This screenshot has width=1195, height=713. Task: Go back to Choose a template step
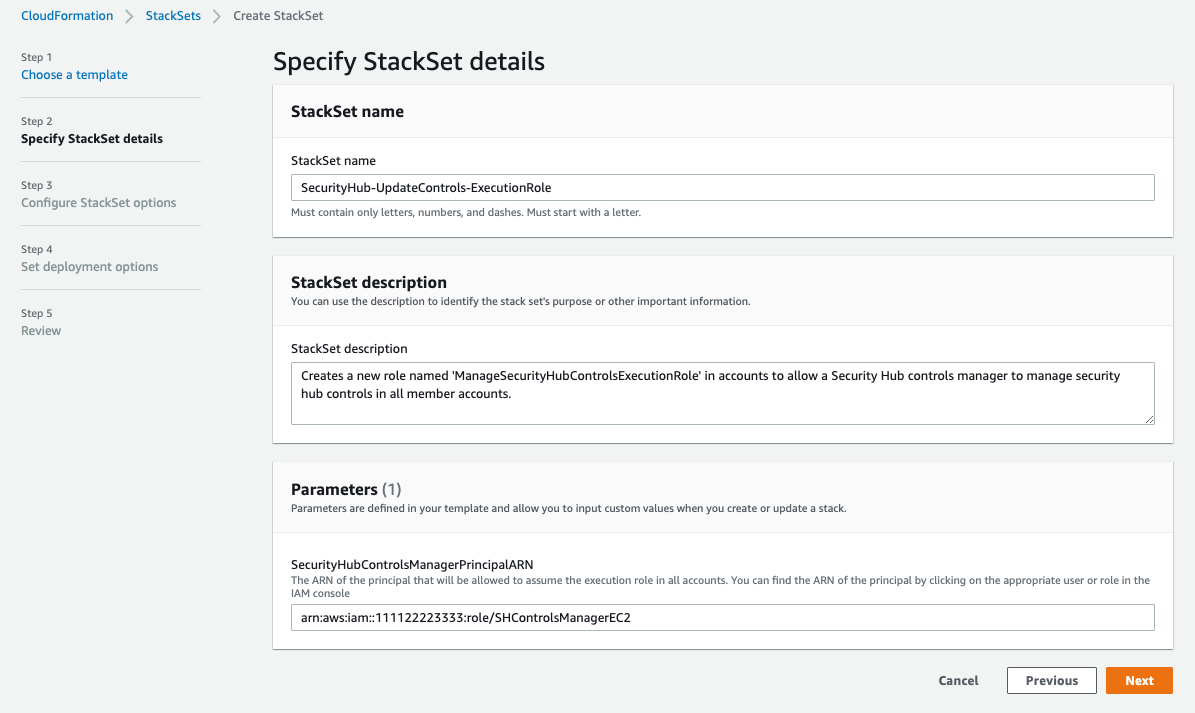74,75
